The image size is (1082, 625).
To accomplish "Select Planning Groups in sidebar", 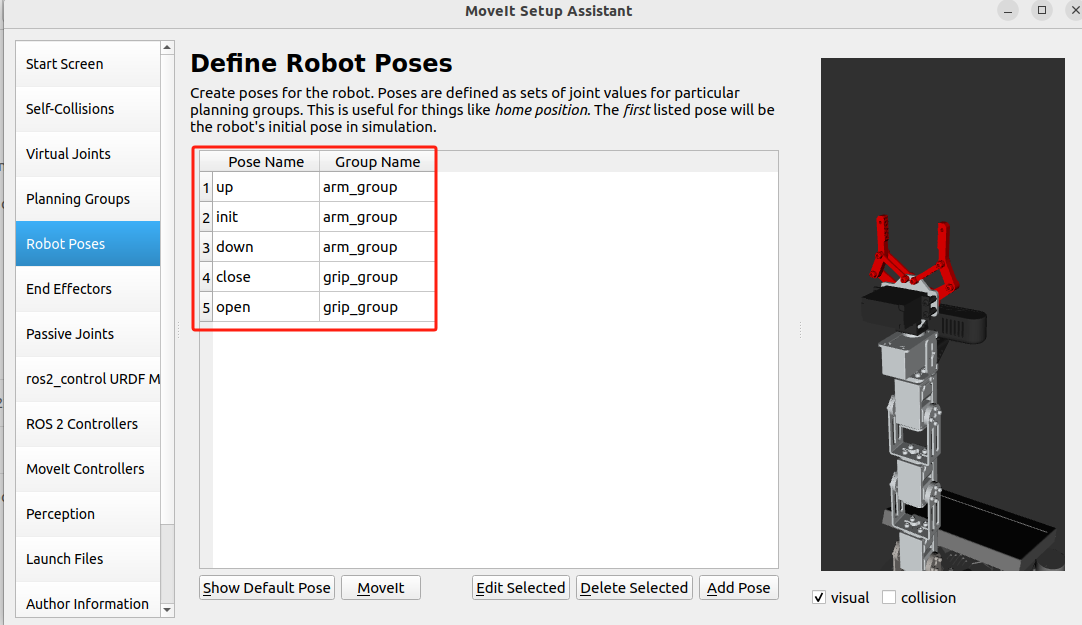I will tap(88, 199).
